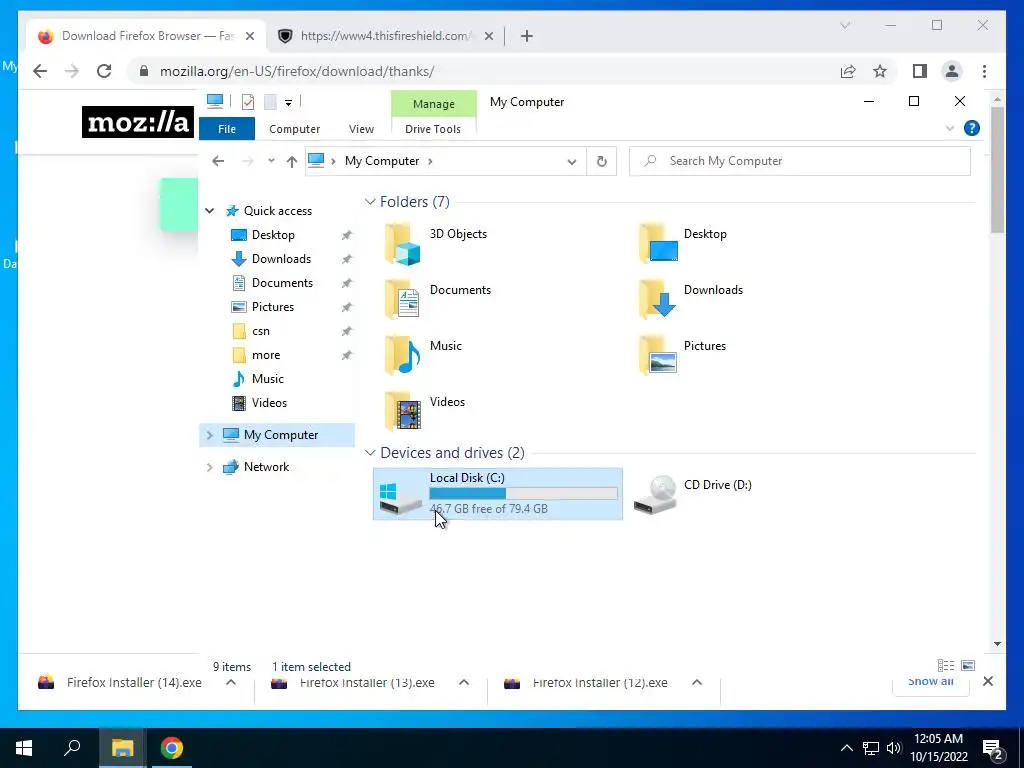The height and width of the screenshot is (768, 1024).
Task: Open Chrome three-dot menu
Action: [x=984, y=71]
